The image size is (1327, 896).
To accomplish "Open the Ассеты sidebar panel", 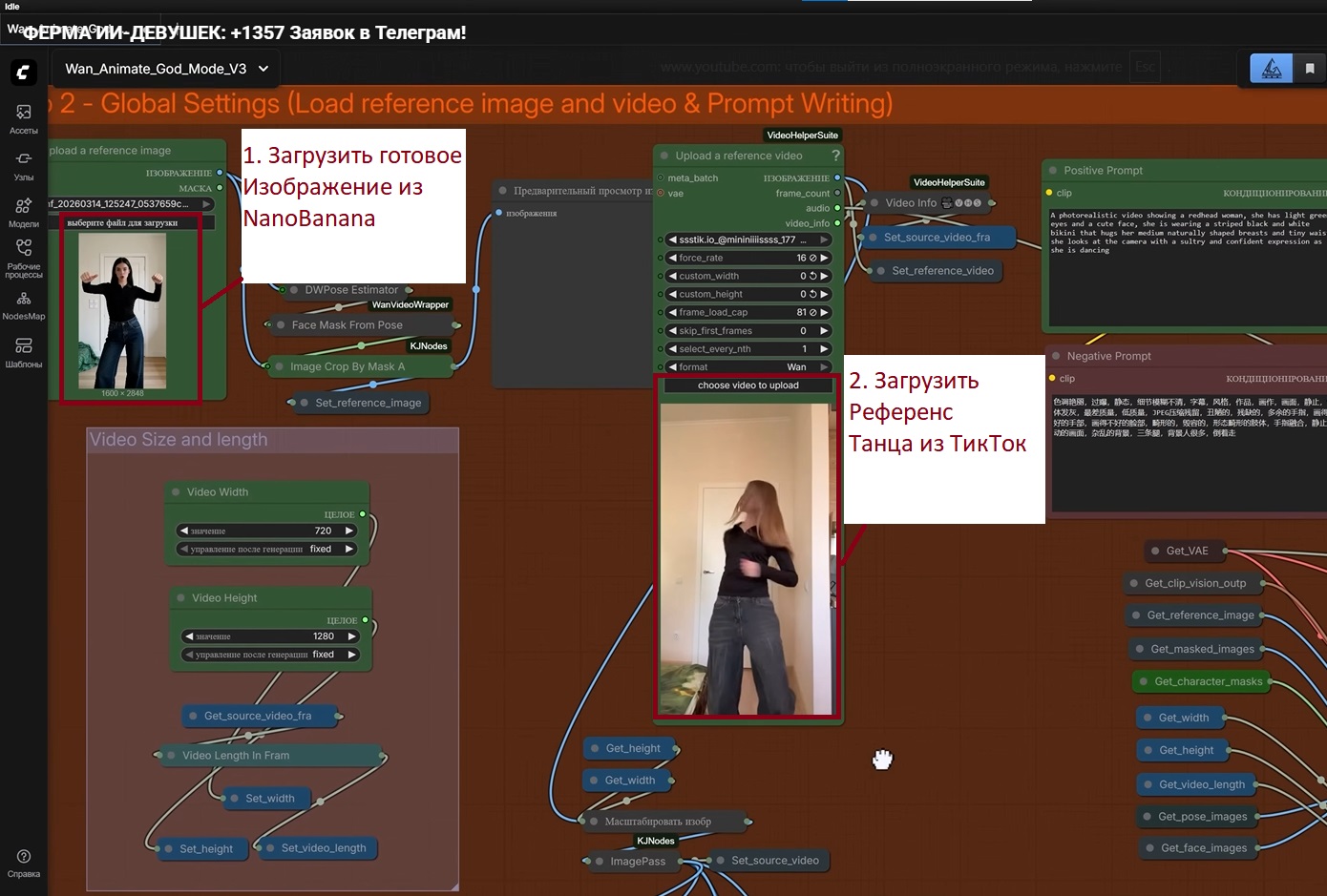I will click(24, 119).
